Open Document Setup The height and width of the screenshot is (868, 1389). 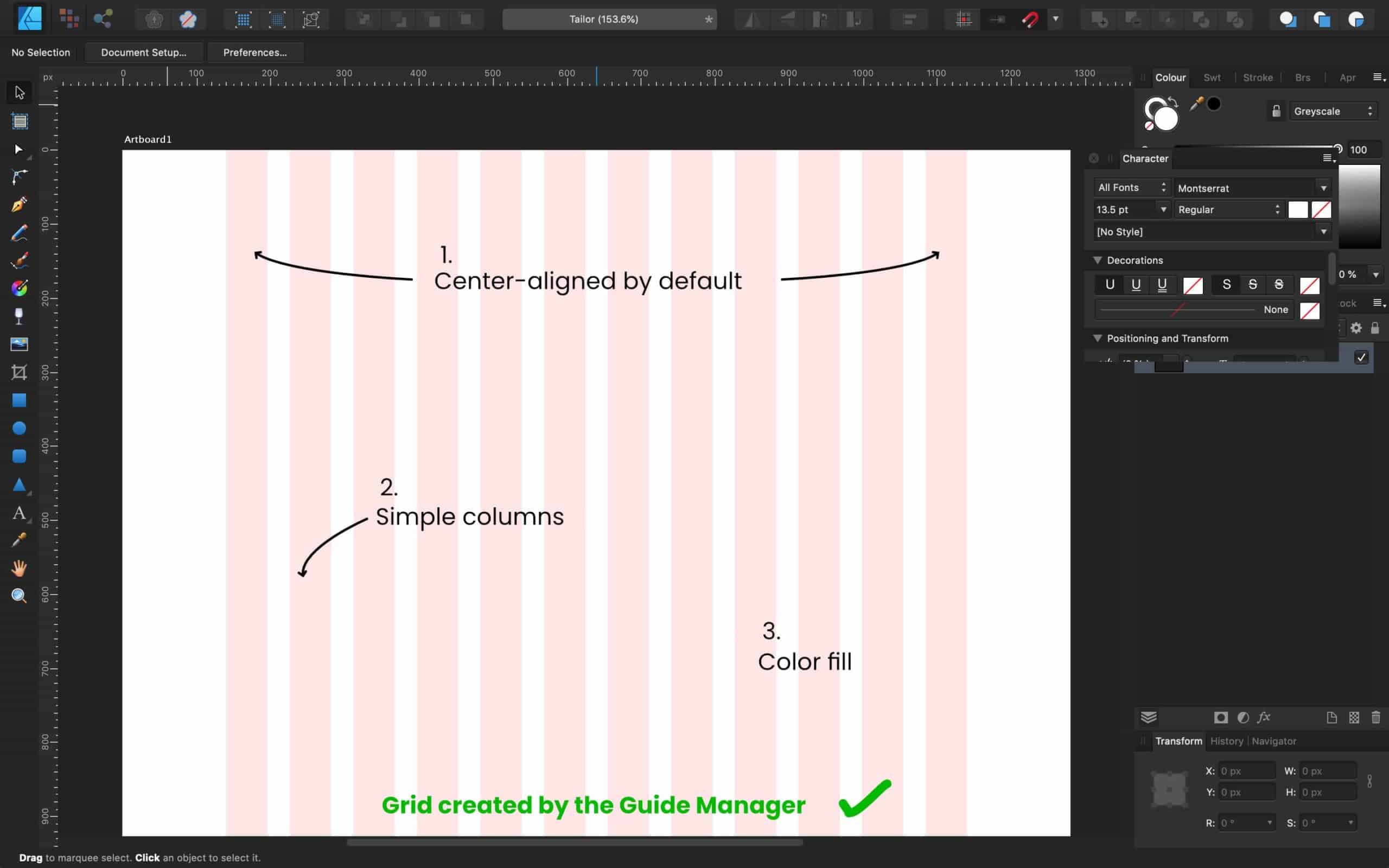point(143,52)
